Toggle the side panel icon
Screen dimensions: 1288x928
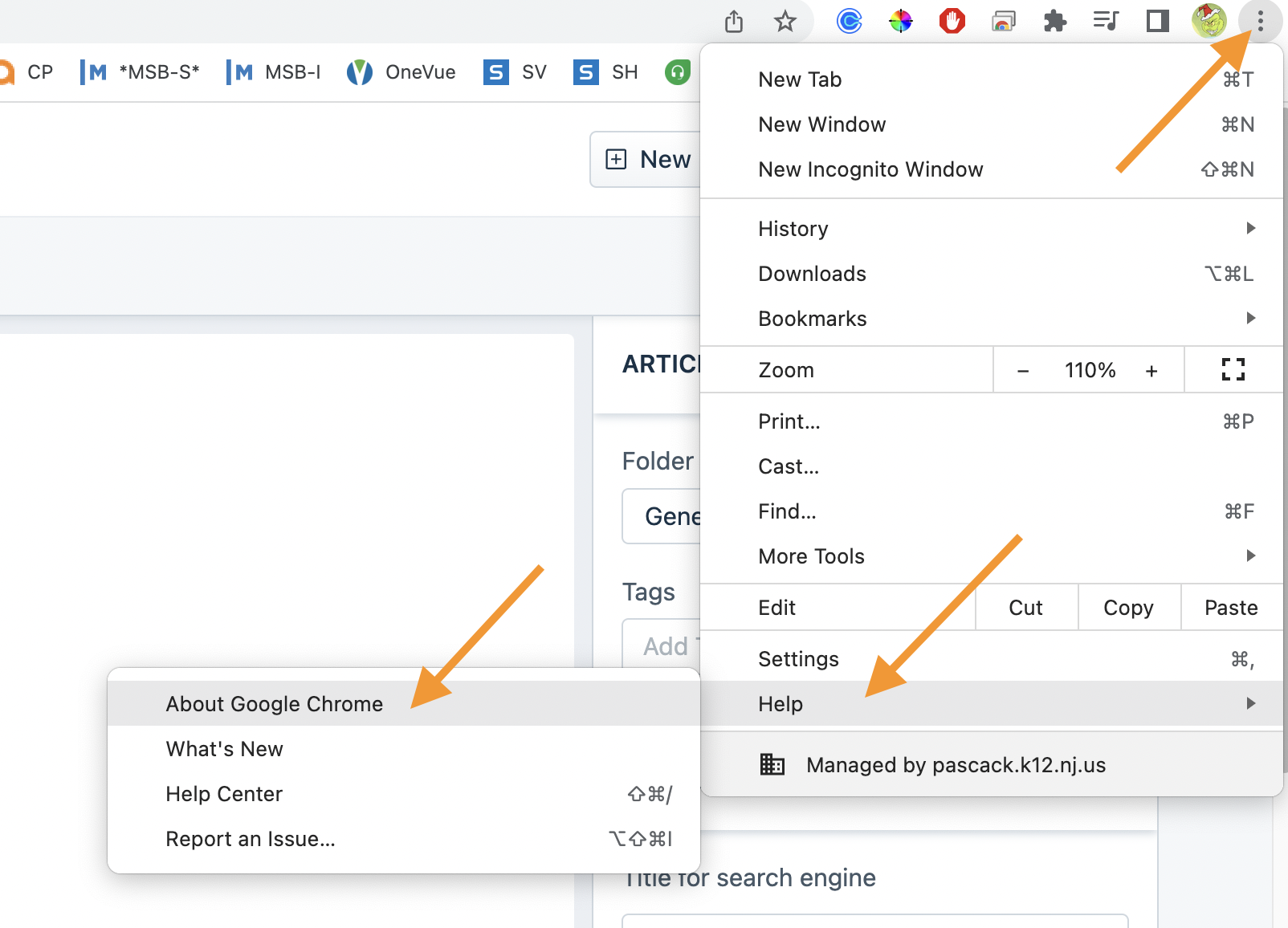pyautogui.click(x=1158, y=21)
